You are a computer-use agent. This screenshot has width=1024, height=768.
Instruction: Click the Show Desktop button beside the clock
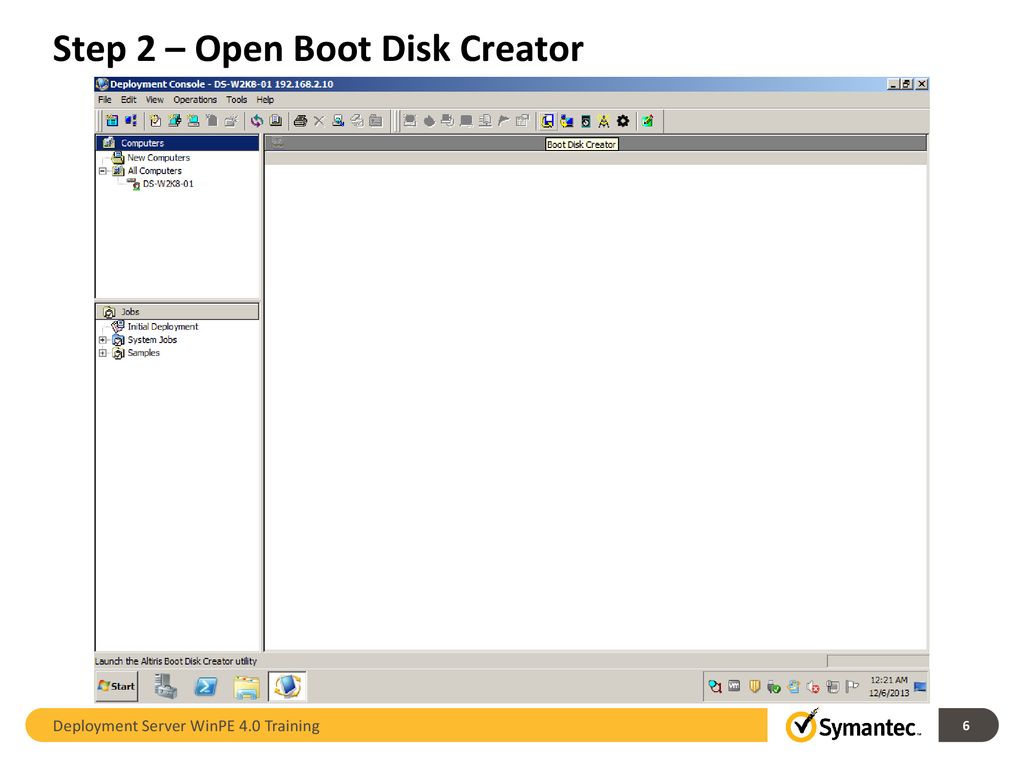coord(921,686)
